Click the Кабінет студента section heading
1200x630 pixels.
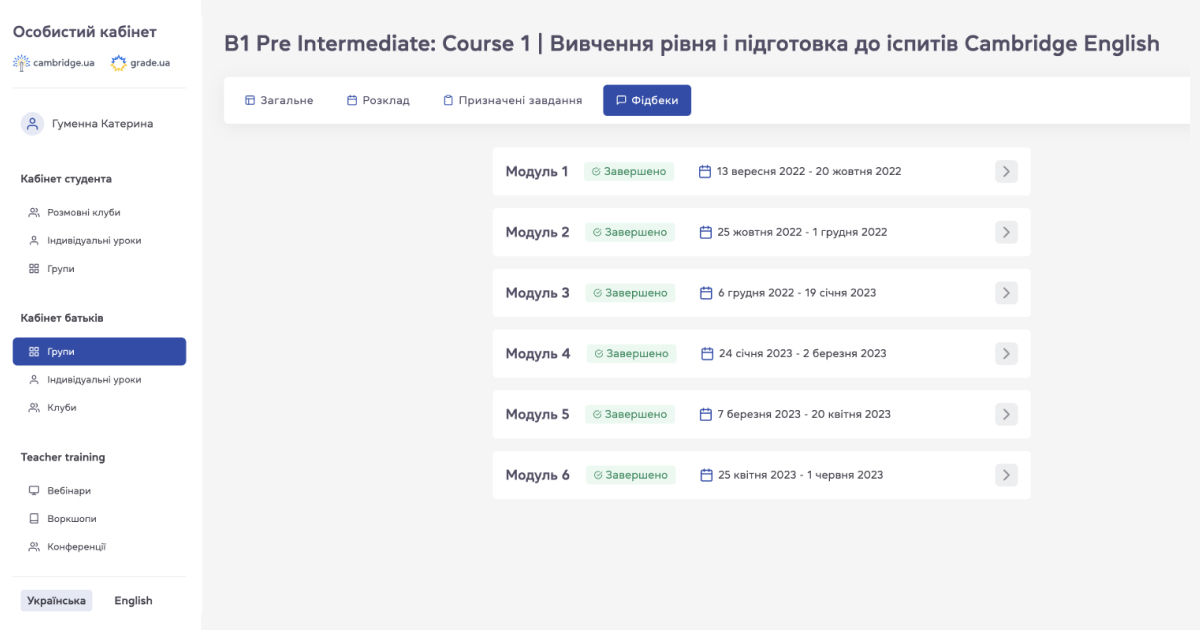coord(66,179)
